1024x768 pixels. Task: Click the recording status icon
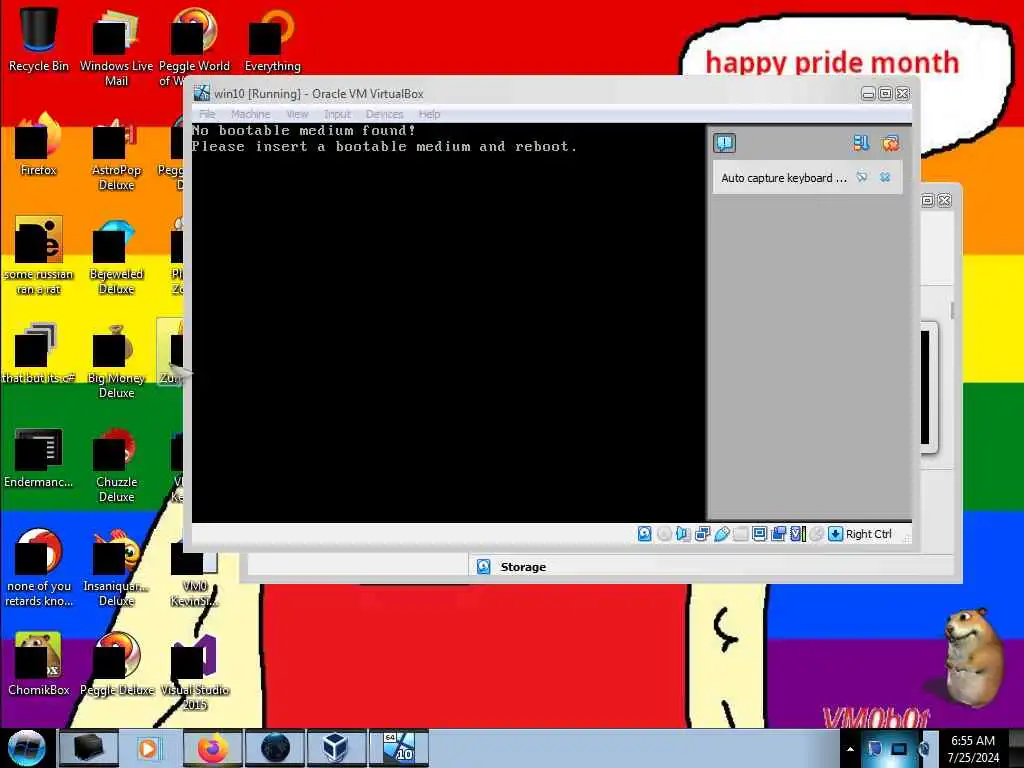click(x=778, y=534)
